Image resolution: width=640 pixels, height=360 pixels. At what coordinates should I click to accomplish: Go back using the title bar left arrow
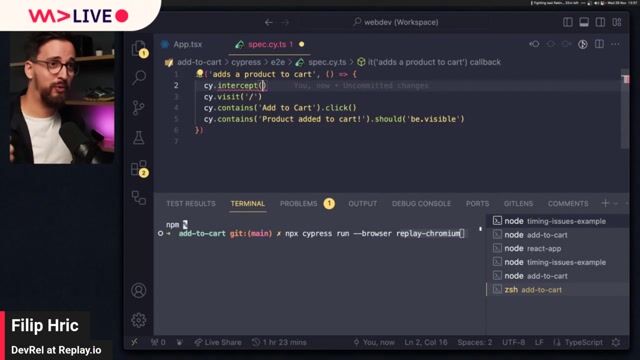point(269,22)
